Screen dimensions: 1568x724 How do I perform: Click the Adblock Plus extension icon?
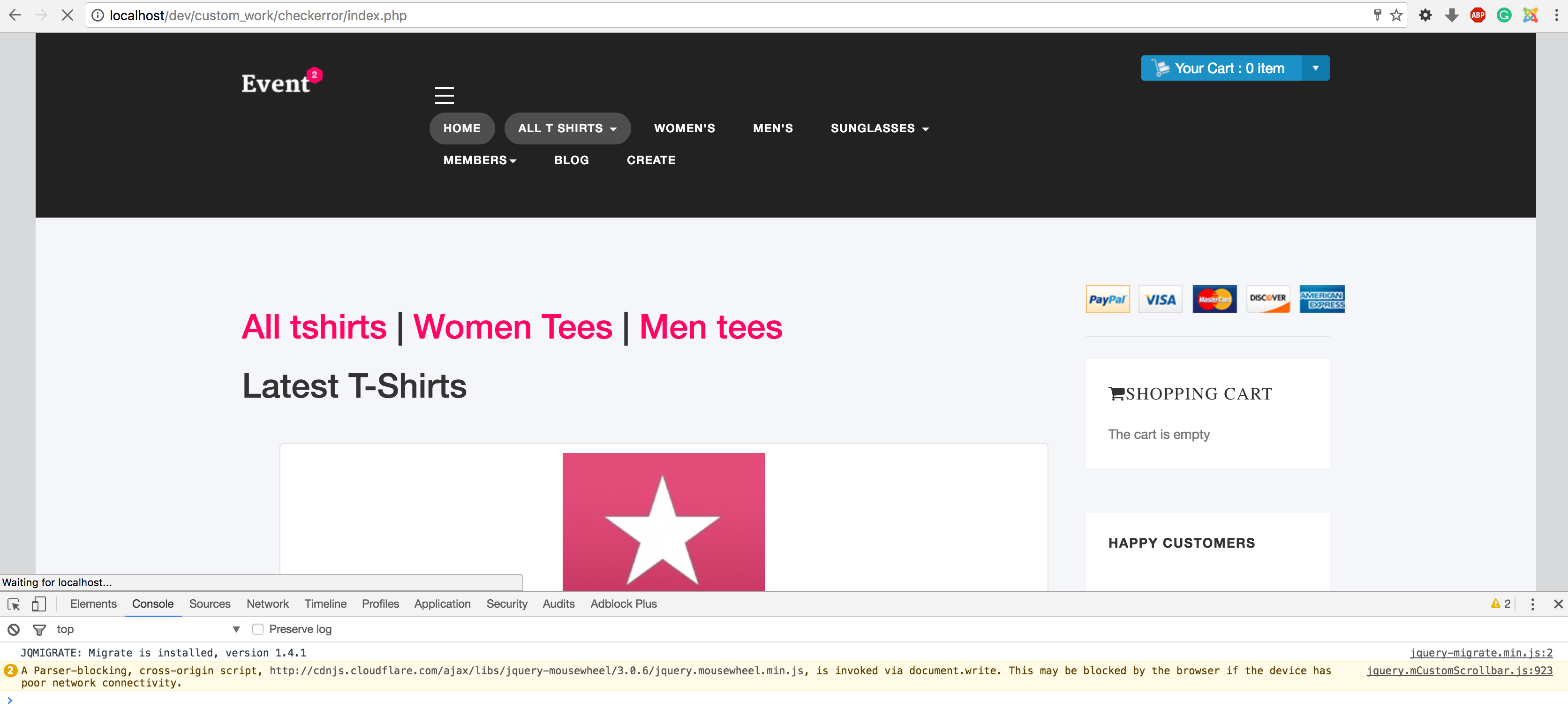click(x=1478, y=15)
